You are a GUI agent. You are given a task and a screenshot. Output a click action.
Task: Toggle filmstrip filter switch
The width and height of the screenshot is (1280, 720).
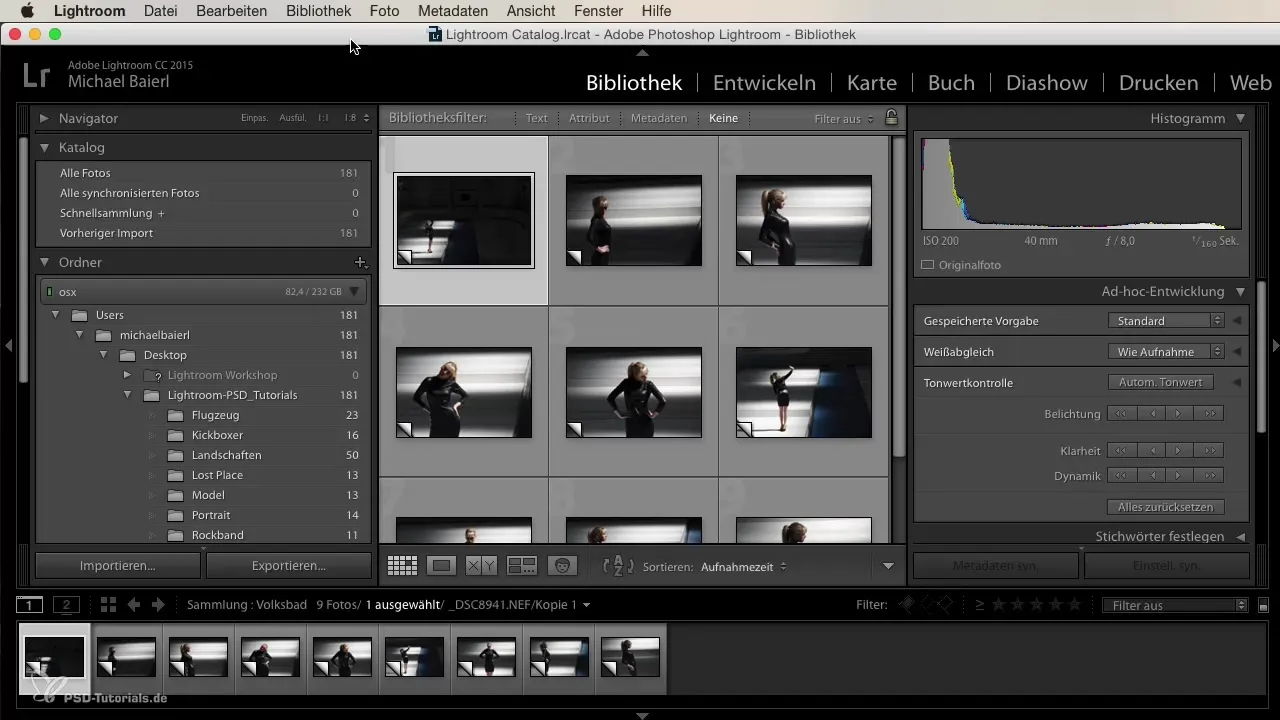click(x=1263, y=606)
